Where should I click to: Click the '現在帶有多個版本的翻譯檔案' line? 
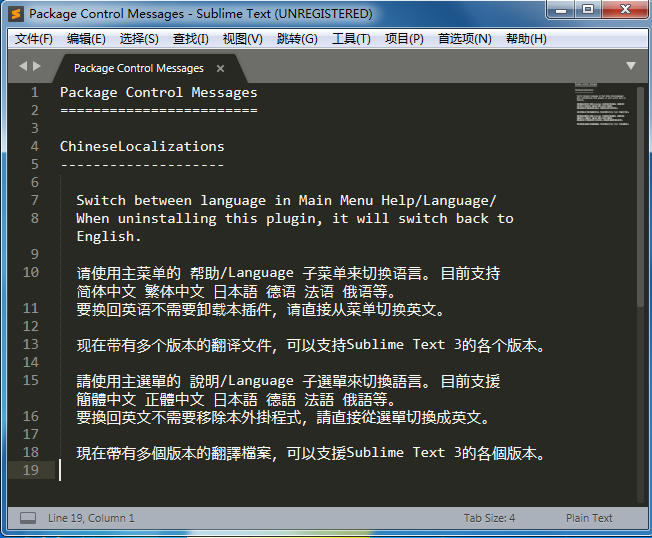pos(311,453)
